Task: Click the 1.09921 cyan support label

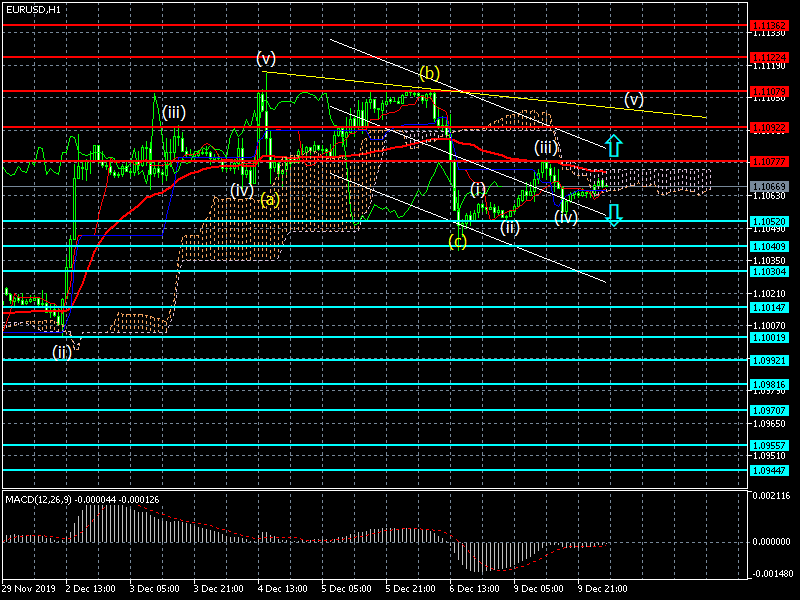Action: (x=769, y=360)
